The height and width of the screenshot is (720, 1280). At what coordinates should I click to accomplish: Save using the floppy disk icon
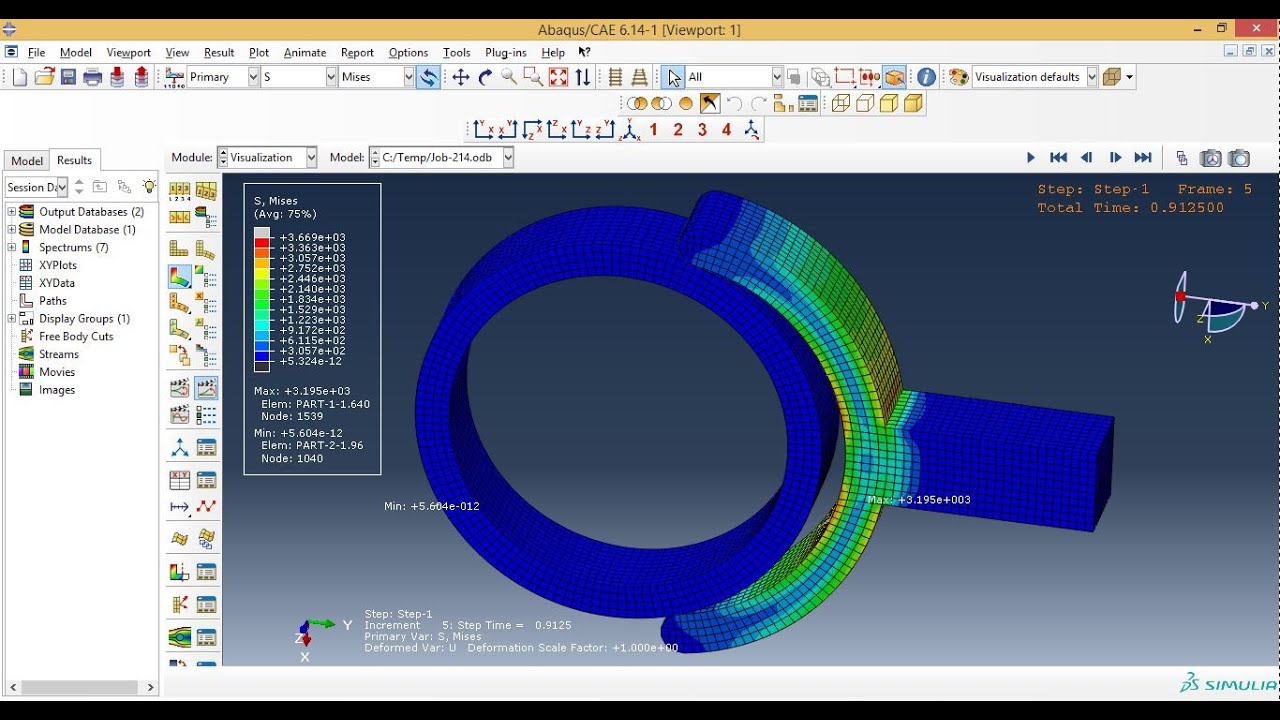pyautogui.click(x=68, y=77)
